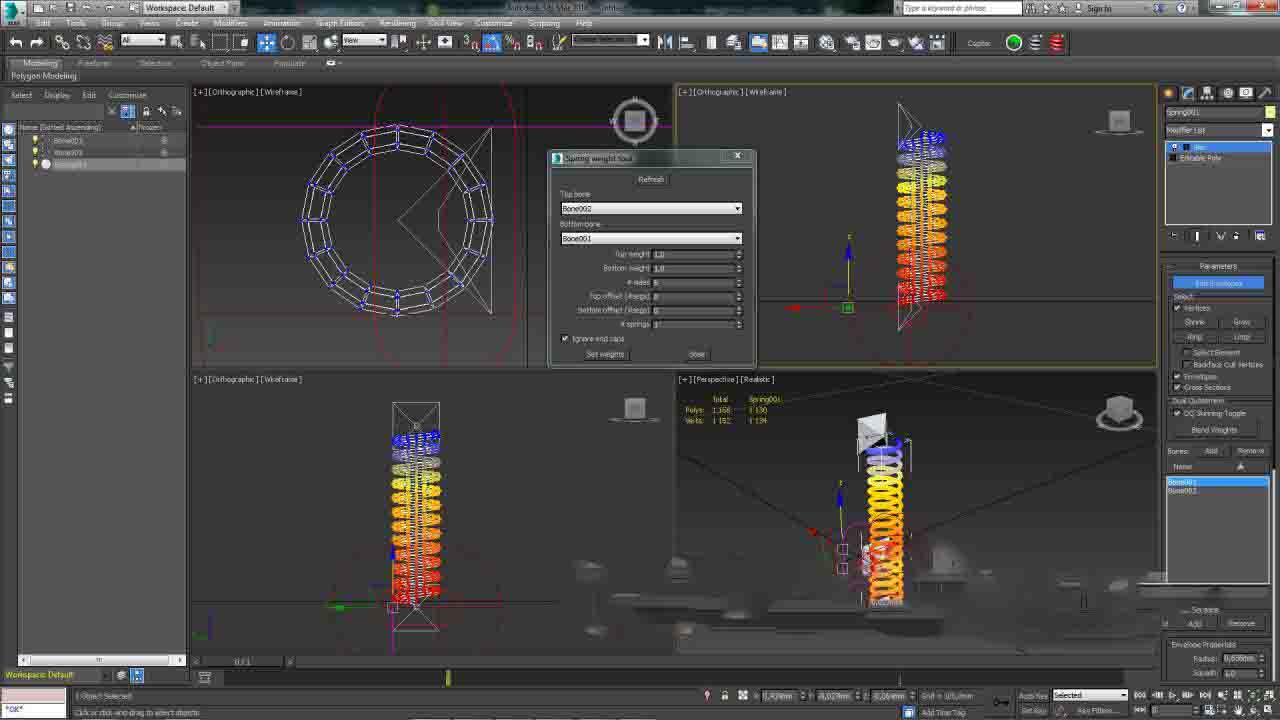
Task: Activate the Select and Move tool
Action: (266, 42)
